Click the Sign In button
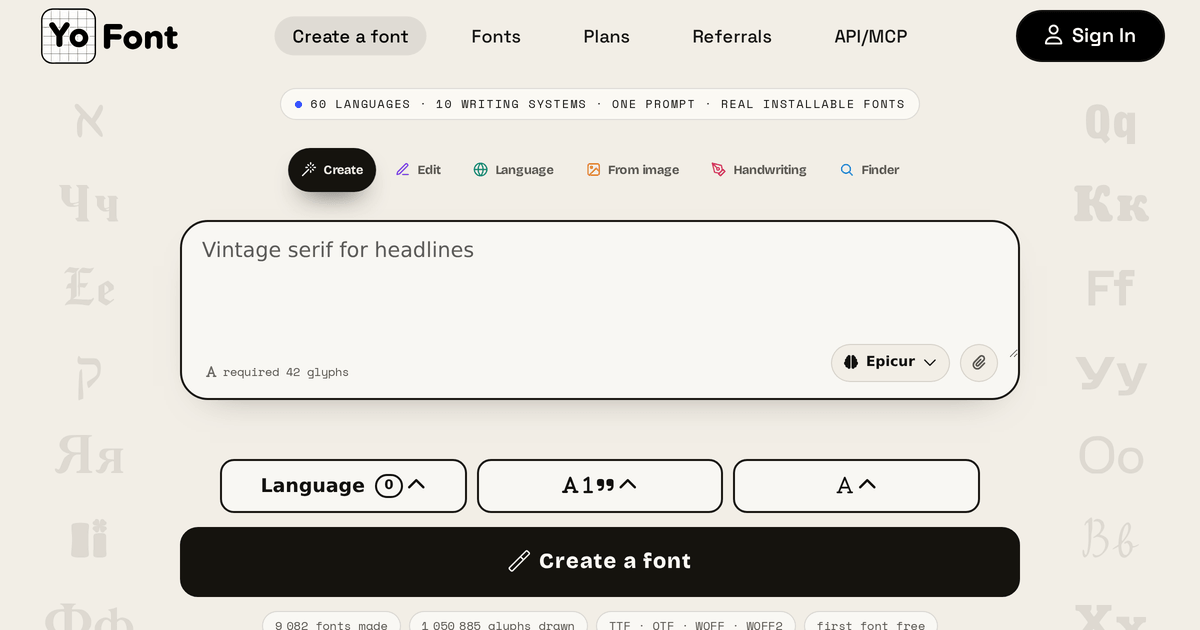 [x=1090, y=36]
